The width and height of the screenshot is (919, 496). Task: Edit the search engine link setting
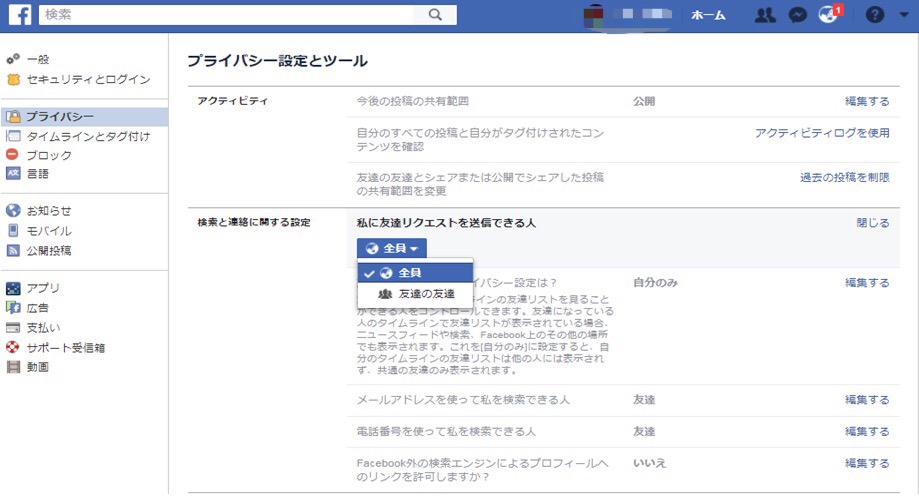click(867, 463)
